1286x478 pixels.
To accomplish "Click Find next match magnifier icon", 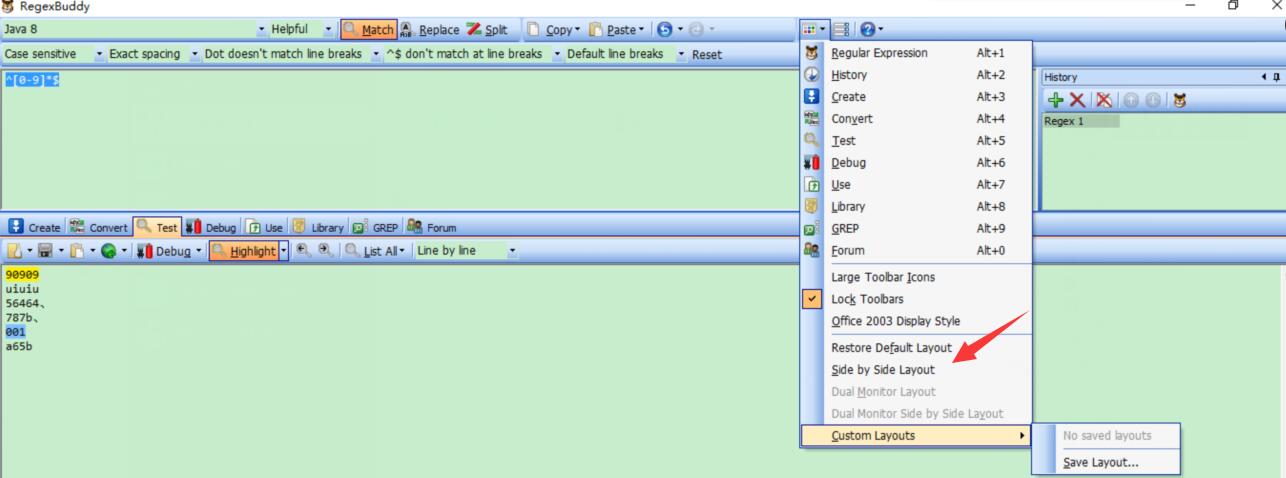I will [x=324, y=251].
